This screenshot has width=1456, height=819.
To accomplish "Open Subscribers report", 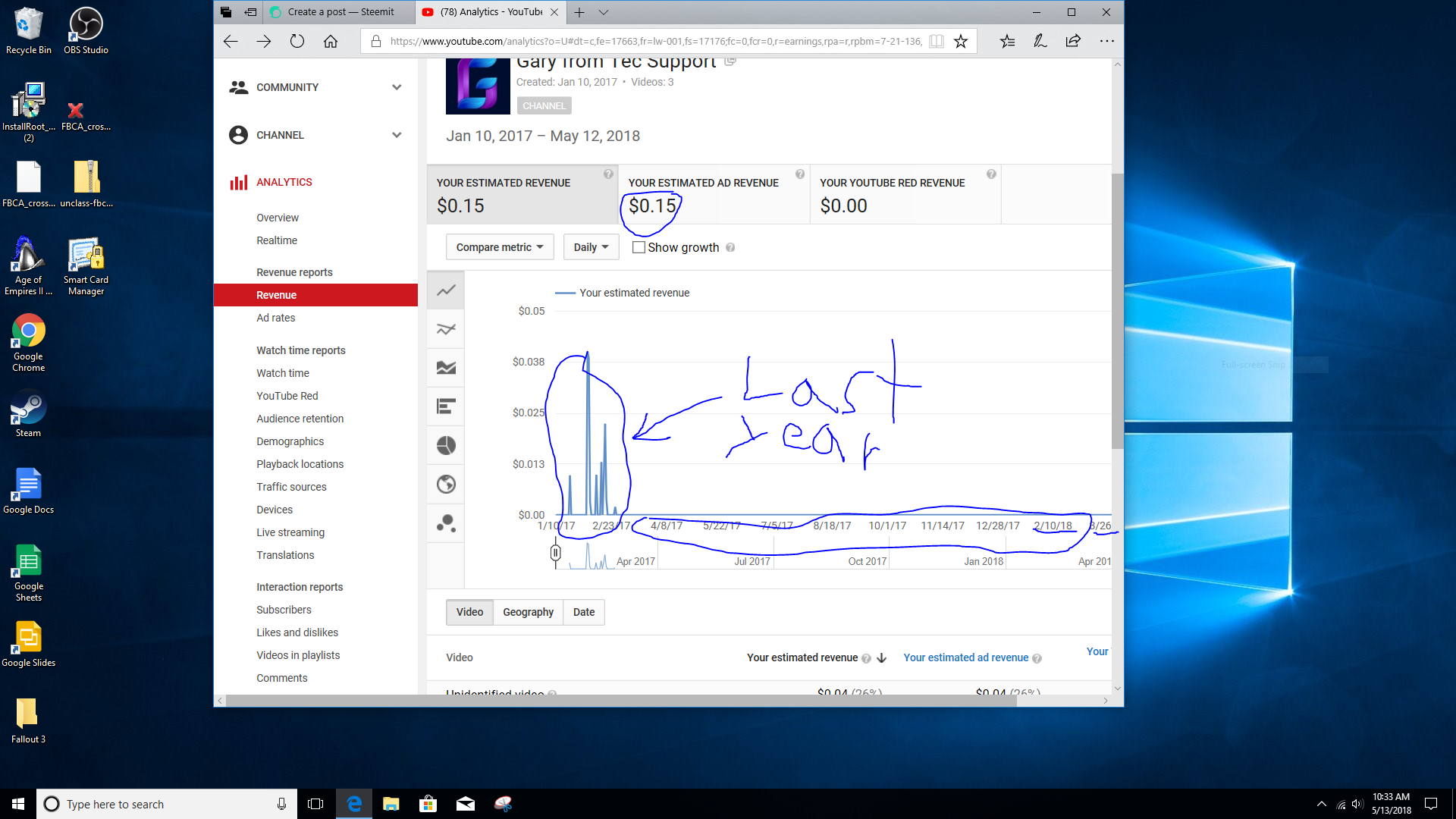I will click(x=284, y=610).
